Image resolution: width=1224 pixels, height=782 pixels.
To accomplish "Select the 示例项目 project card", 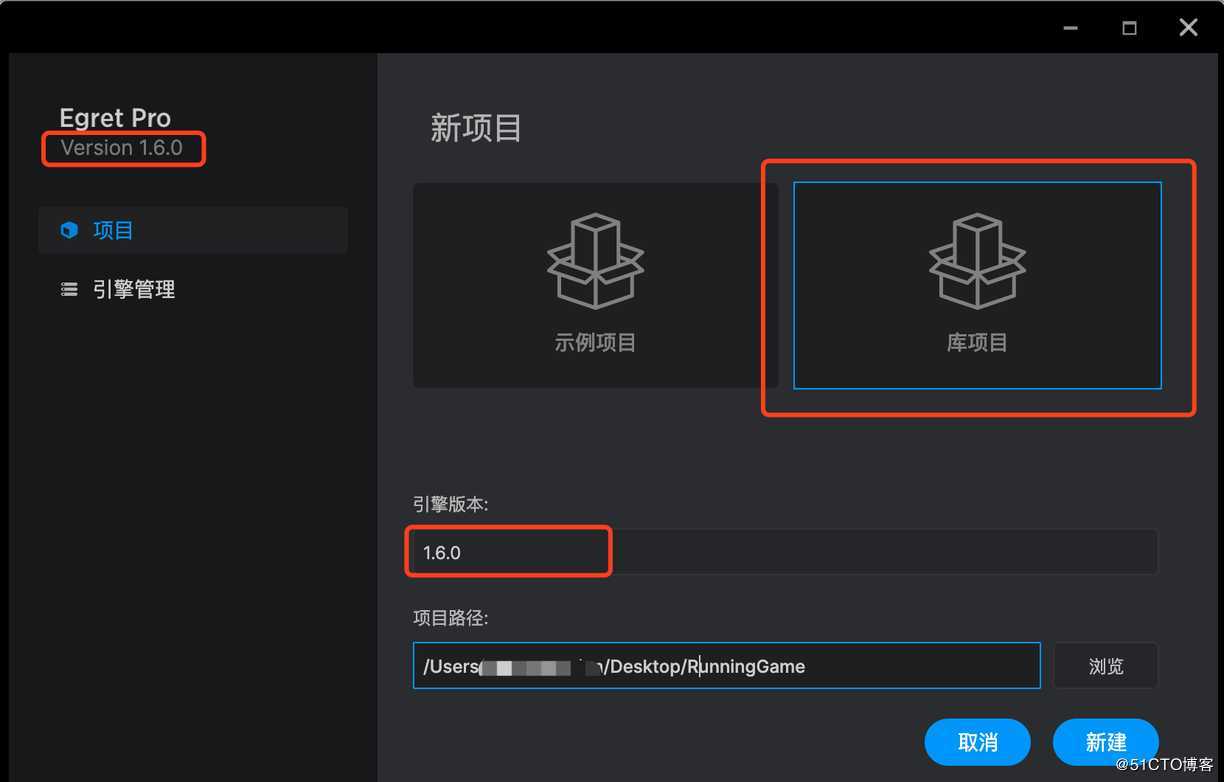I will (595, 285).
